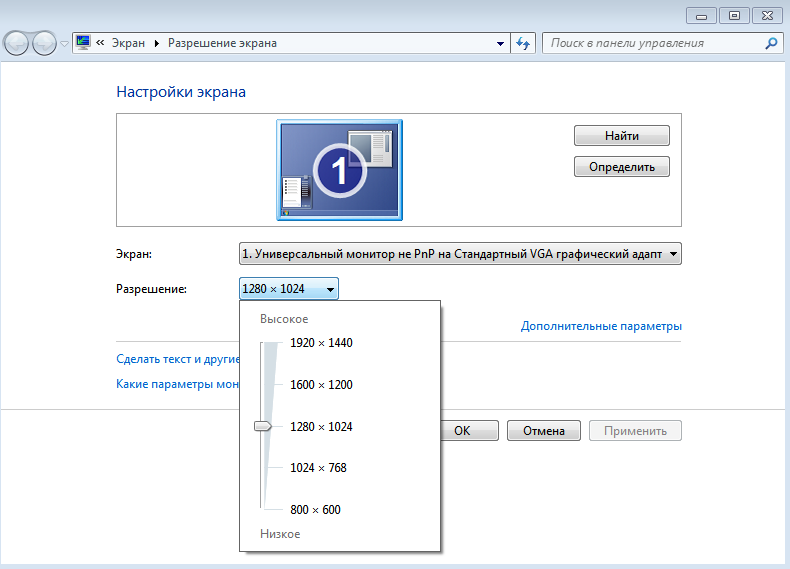This screenshot has height=569, width=790.
Task: Collapse the Разрешение 1280 × 1024 dropdown
Action: click(x=289, y=289)
